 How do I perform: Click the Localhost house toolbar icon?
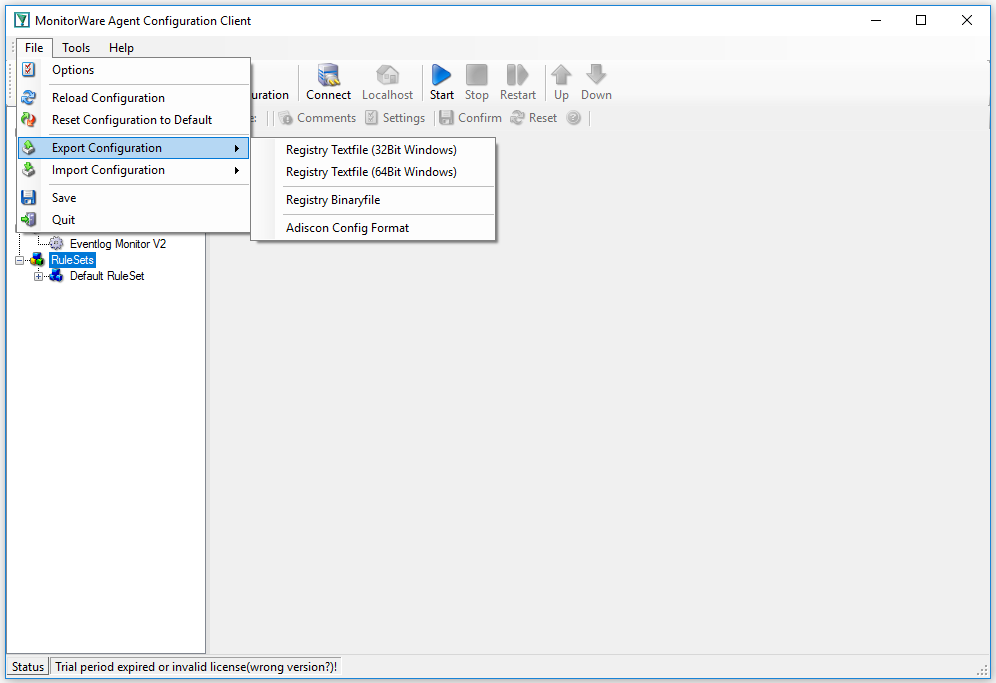387,75
